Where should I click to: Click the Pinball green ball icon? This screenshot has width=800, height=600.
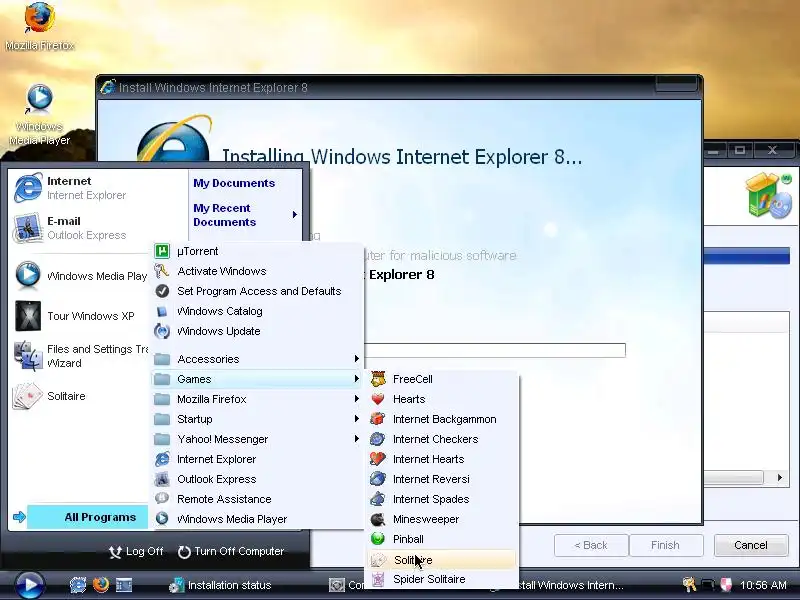click(x=378, y=539)
